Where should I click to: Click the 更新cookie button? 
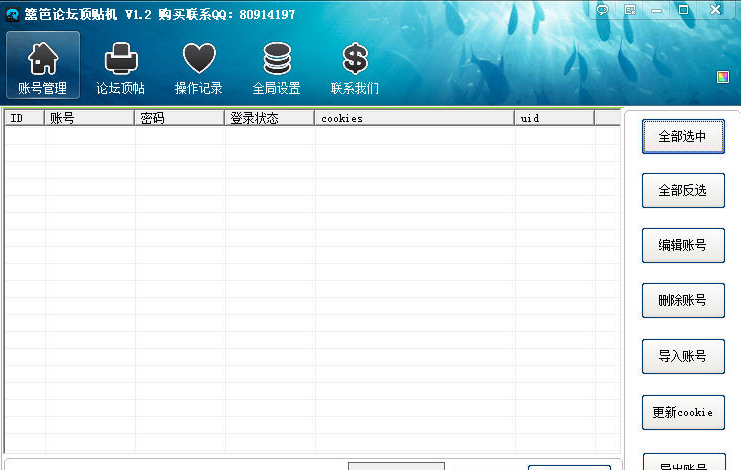point(683,412)
